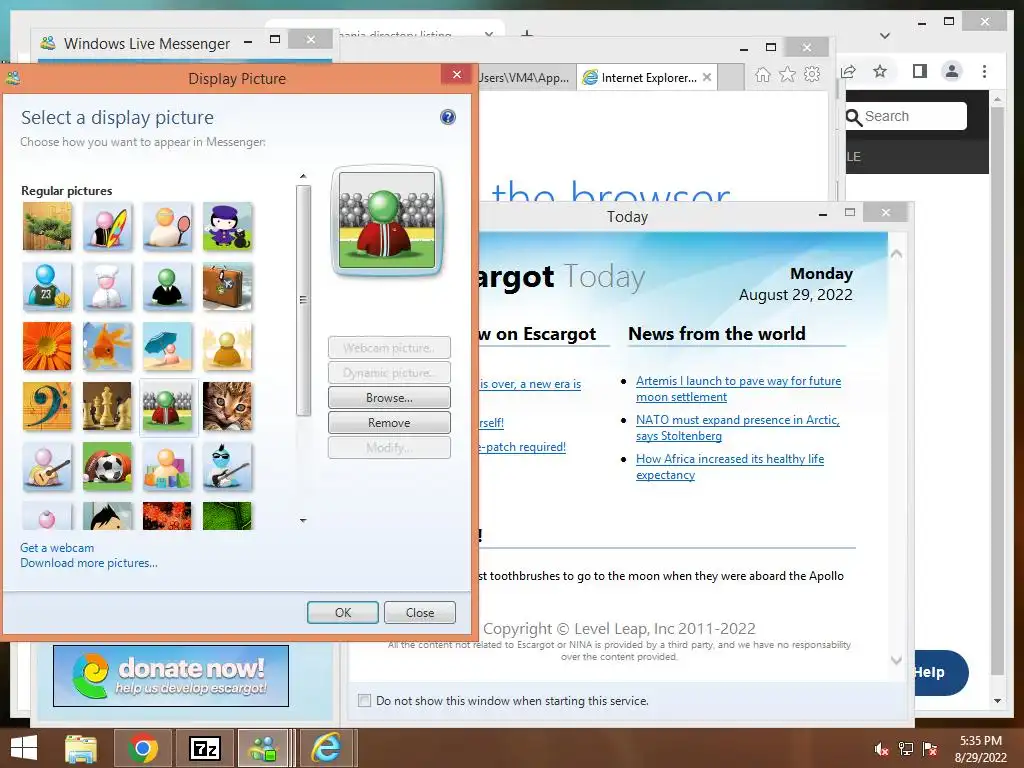Image resolution: width=1024 pixels, height=768 pixels.
Task: Open Download more pictures link
Action: pos(89,563)
